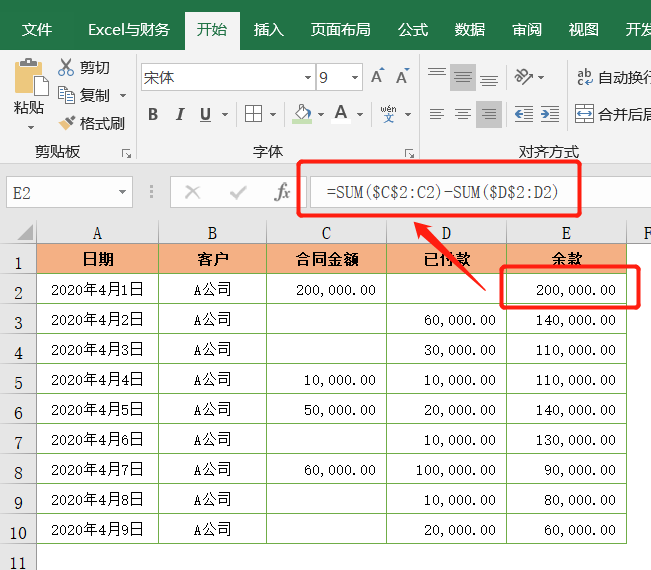Click the merge and center icon

(x=584, y=114)
